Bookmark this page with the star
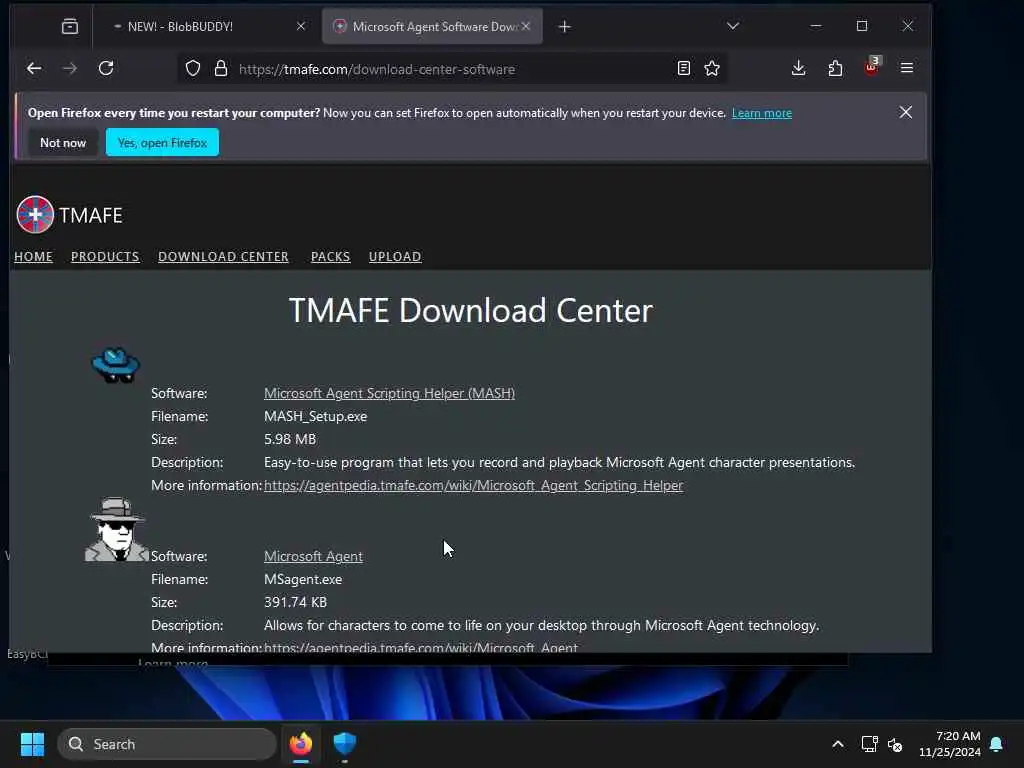The height and width of the screenshot is (768, 1024). pos(712,69)
